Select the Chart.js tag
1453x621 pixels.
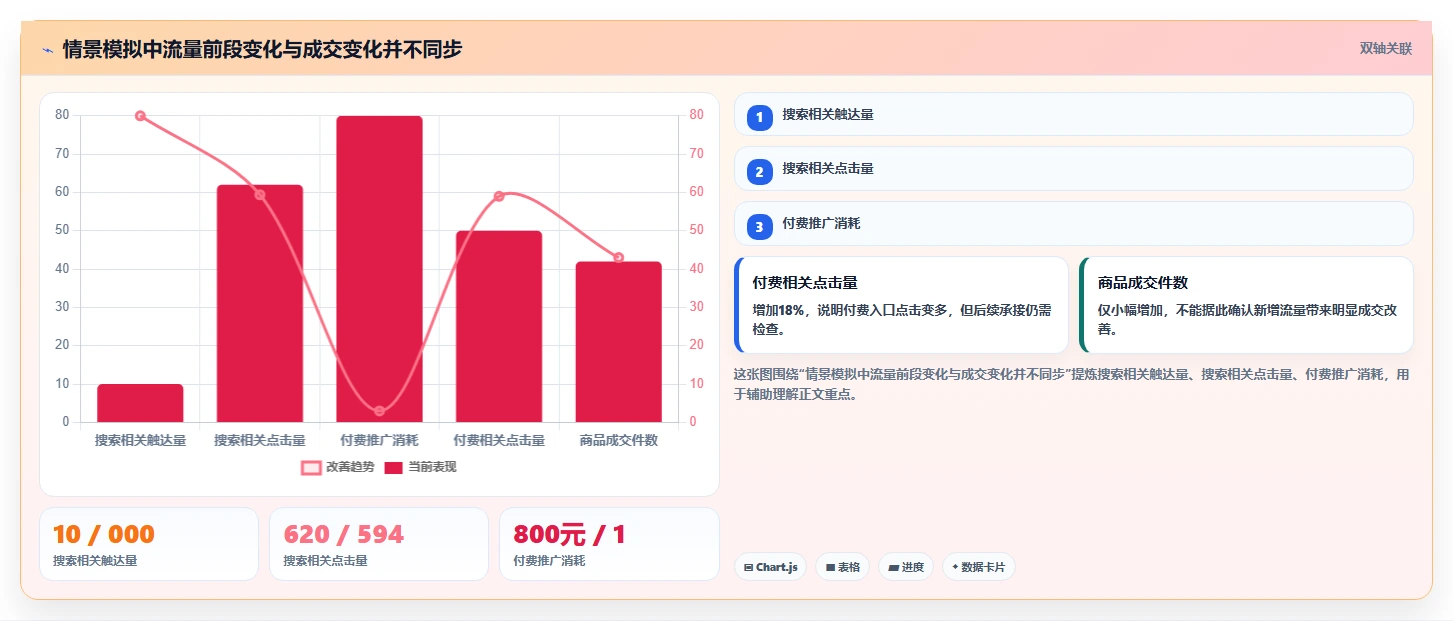point(770,567)
